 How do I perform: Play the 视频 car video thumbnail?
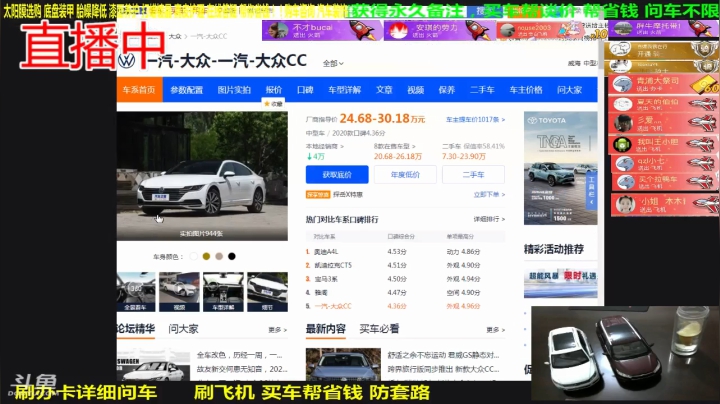coord(179,292)
